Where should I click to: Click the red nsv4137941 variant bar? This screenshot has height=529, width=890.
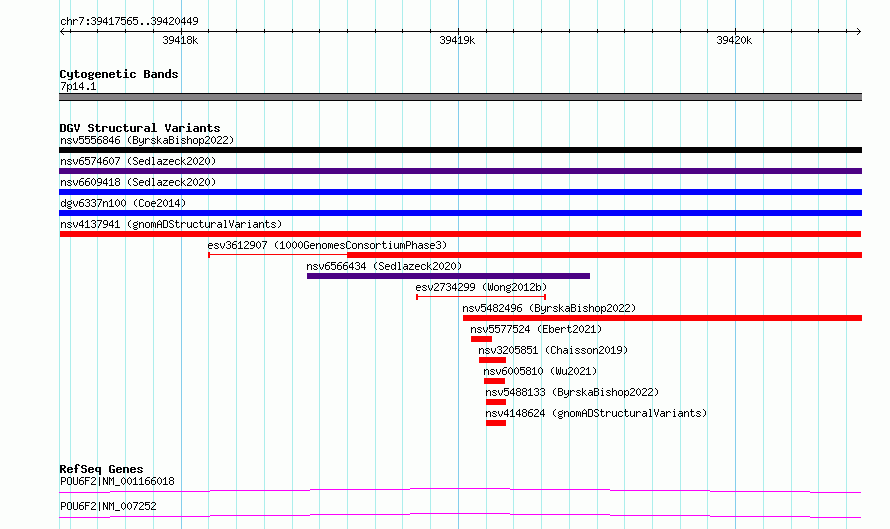pos(460,234)
